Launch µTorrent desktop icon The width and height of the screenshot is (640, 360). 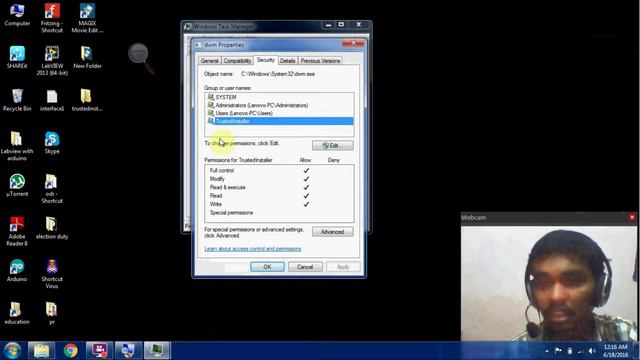(17, 185)
